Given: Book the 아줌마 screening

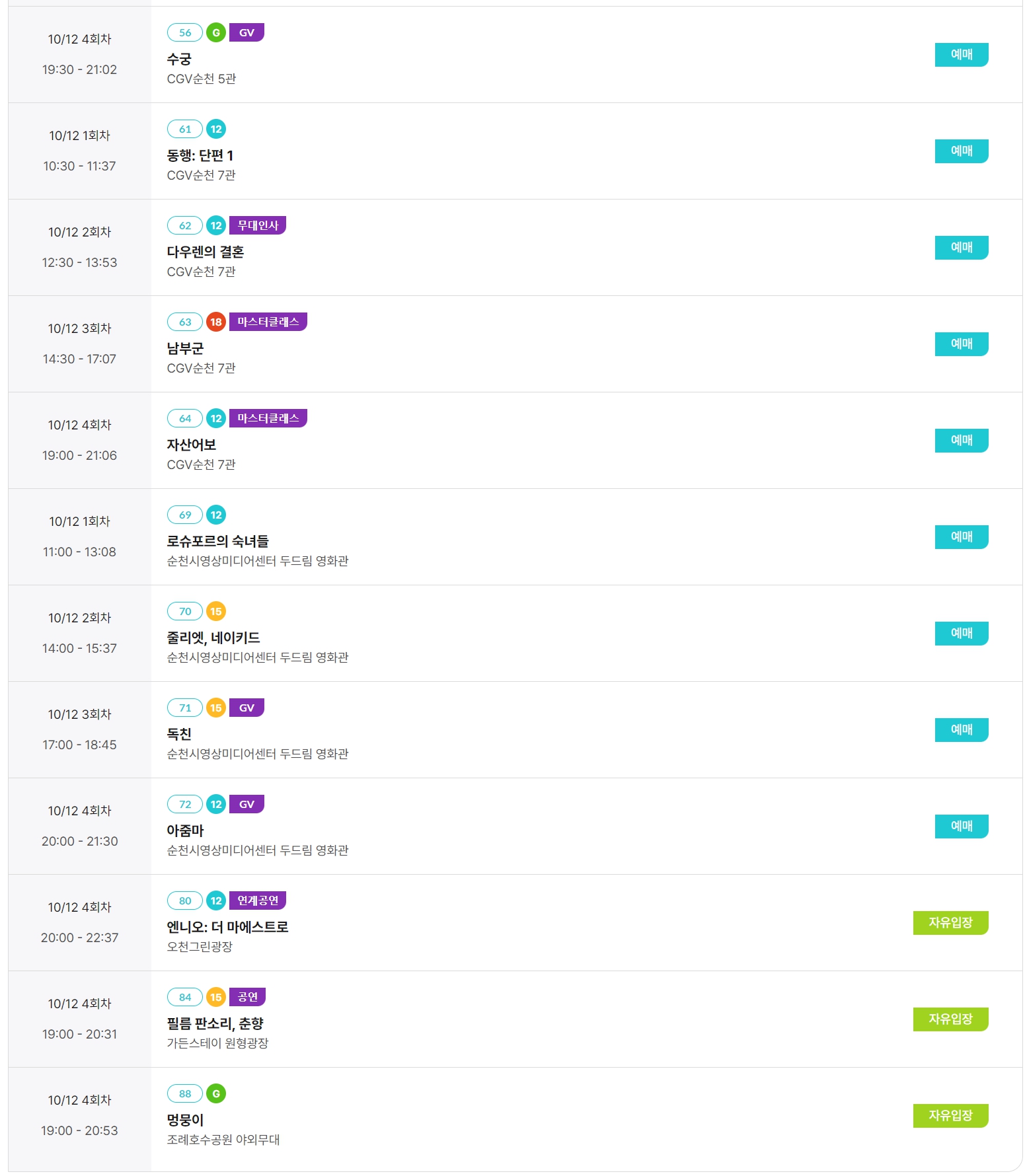Looking at the screenshot, I should point(962,827).
